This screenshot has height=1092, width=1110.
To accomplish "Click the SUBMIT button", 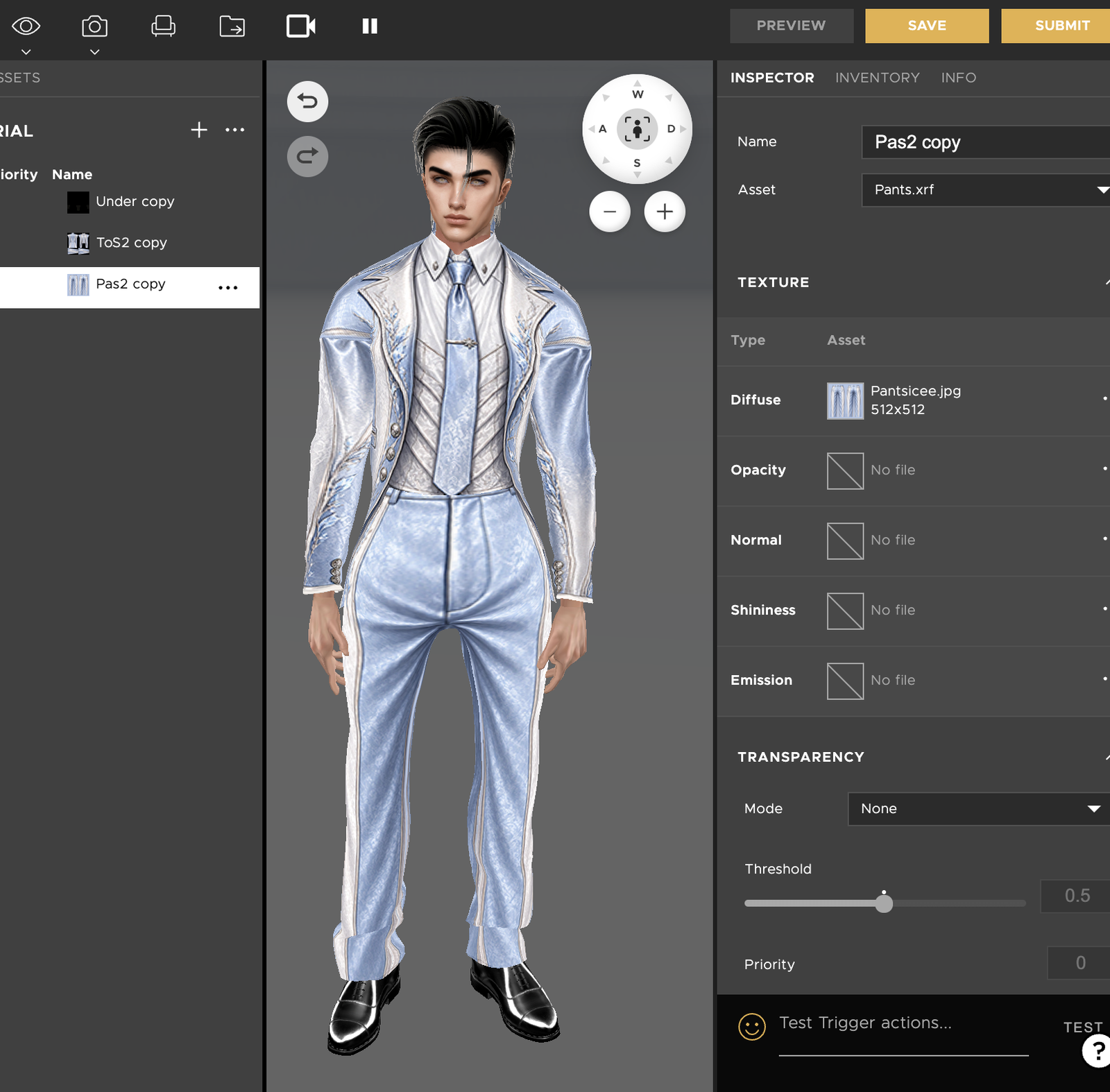I will [x=1056, y=26].
